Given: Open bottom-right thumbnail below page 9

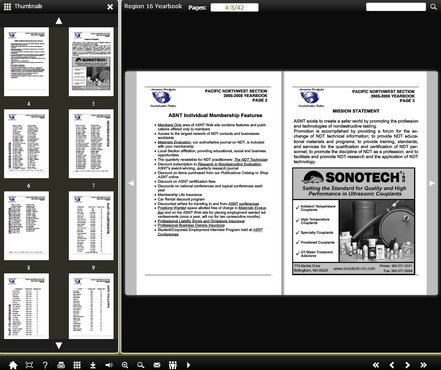Looking at the screenshot, I should (91, 306).
